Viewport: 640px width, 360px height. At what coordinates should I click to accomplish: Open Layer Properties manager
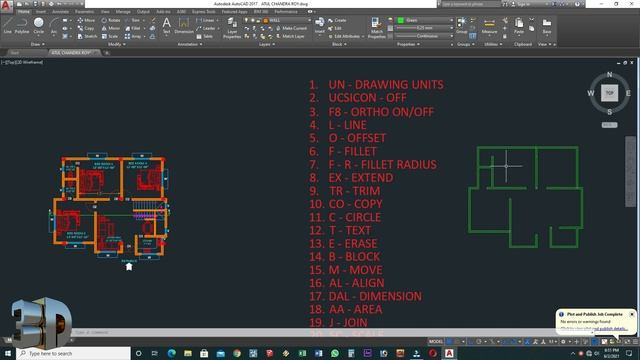click(x=231, y=28)
